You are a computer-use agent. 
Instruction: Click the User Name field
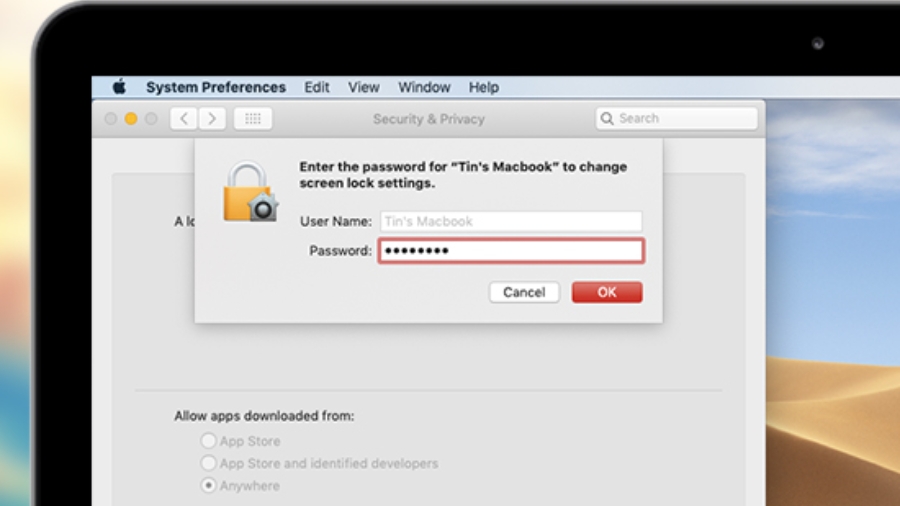(x=511, y=221)
